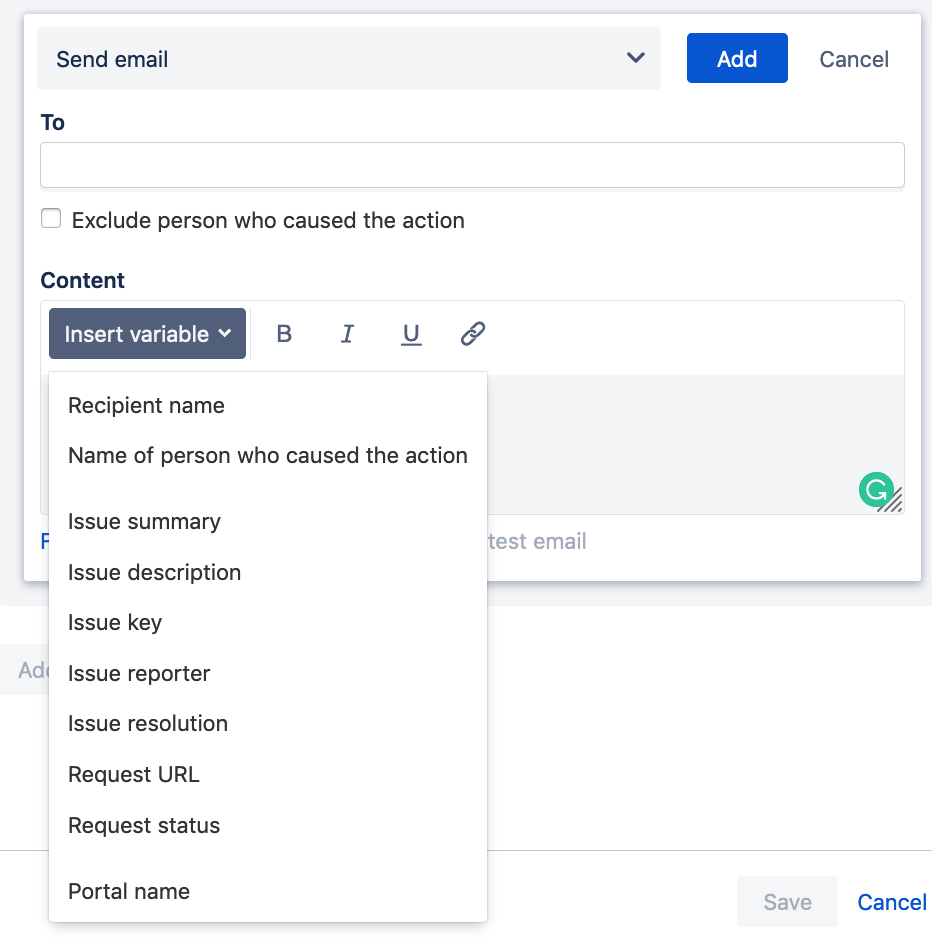This screenshot has height=950, width=932.
Task: Open the Grammarly icon in the editor
Action: pyautogui.click(x=877, y=491)
